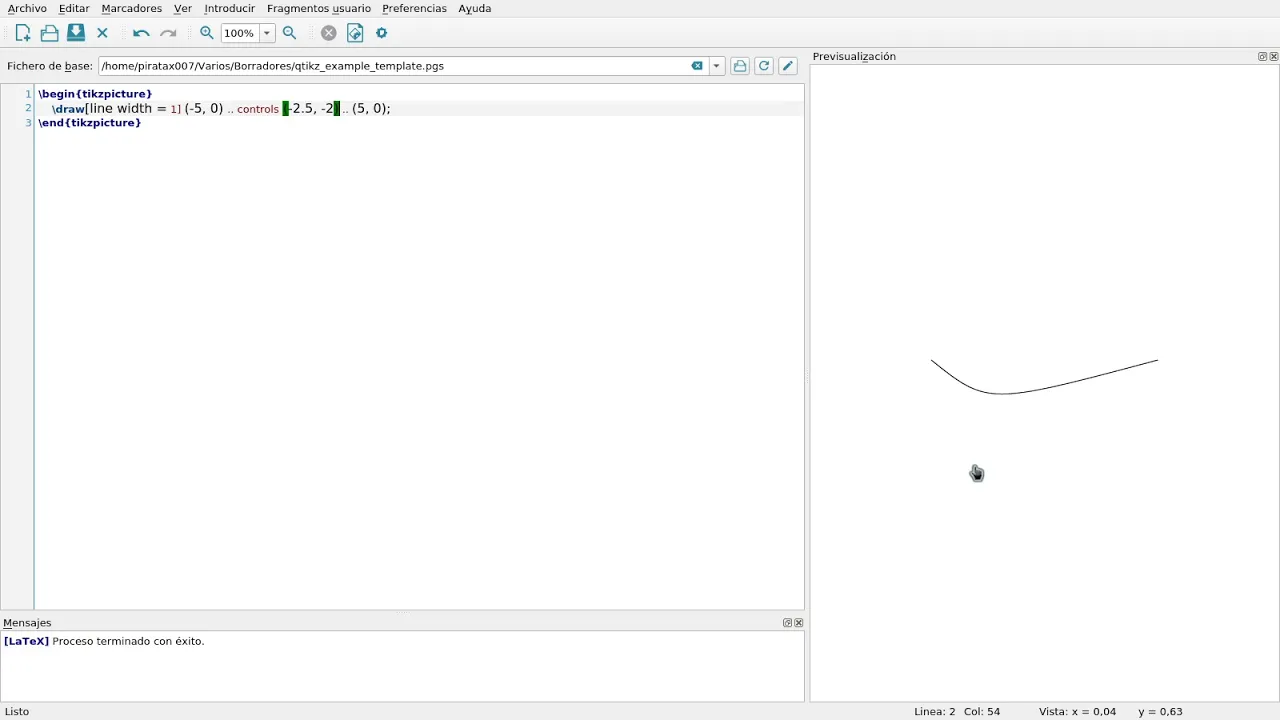The image size is (1280, 720).
Task: Click the 'y = 0,63' status readout
Action: coord(1160,712)
